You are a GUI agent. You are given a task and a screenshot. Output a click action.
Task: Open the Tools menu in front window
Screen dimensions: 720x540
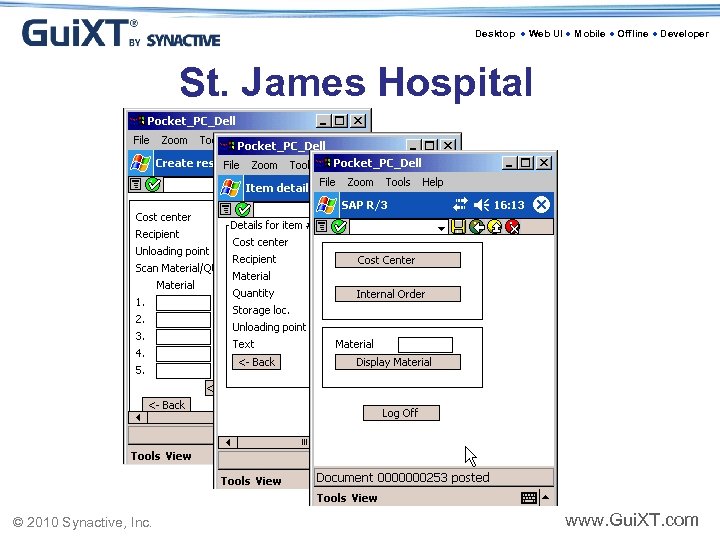click(x=398, y=182)
